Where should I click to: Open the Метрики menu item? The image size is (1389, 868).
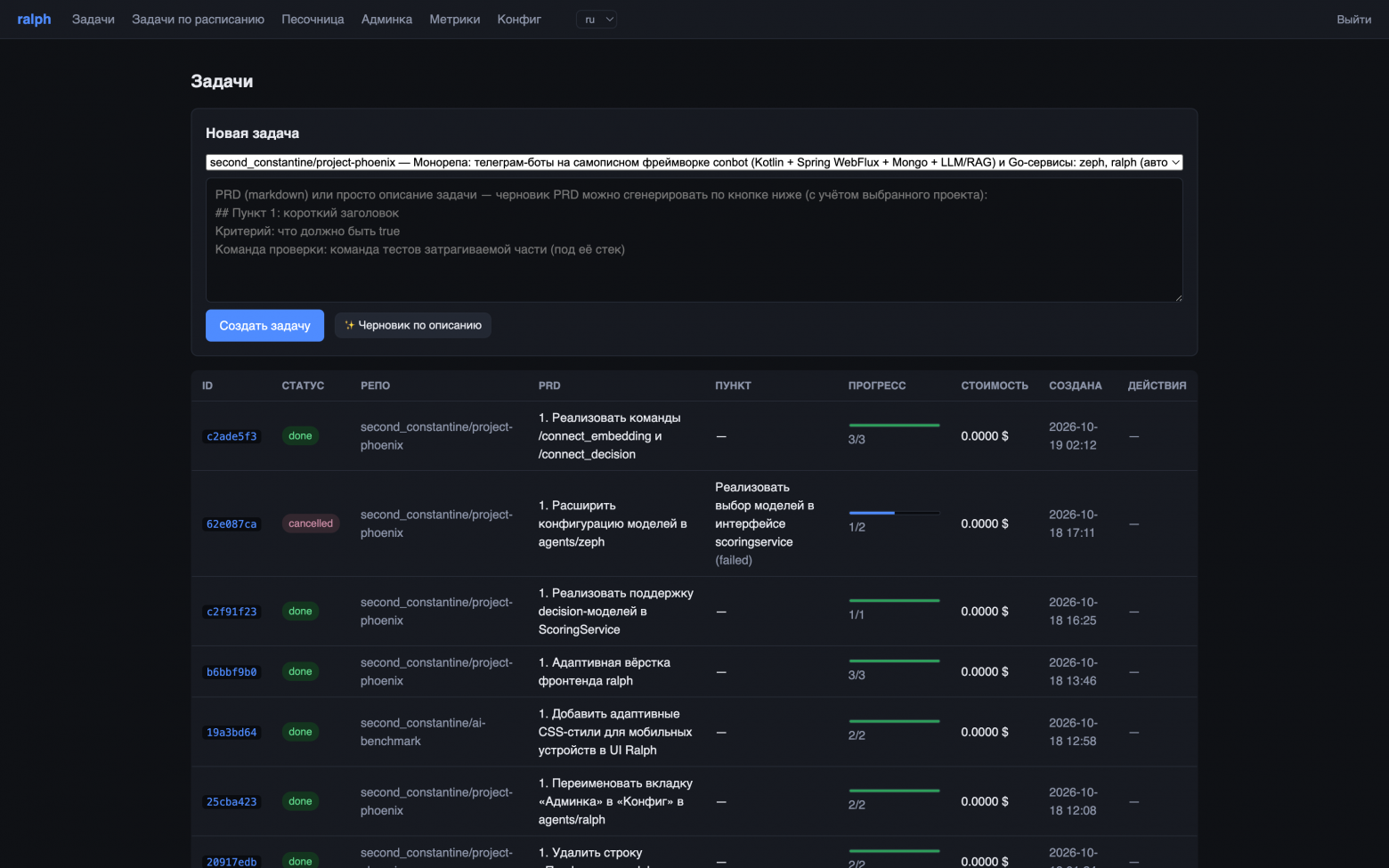(454, 19)
